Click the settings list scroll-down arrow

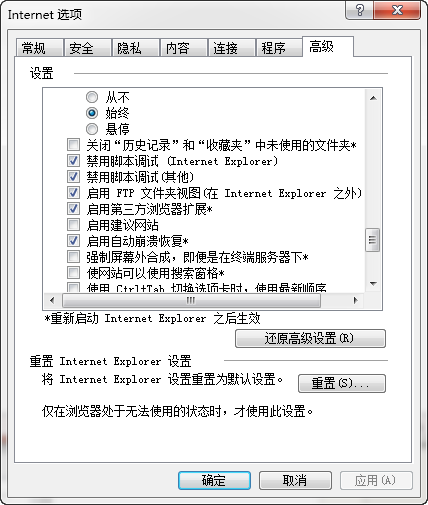[x=373, y=284]
